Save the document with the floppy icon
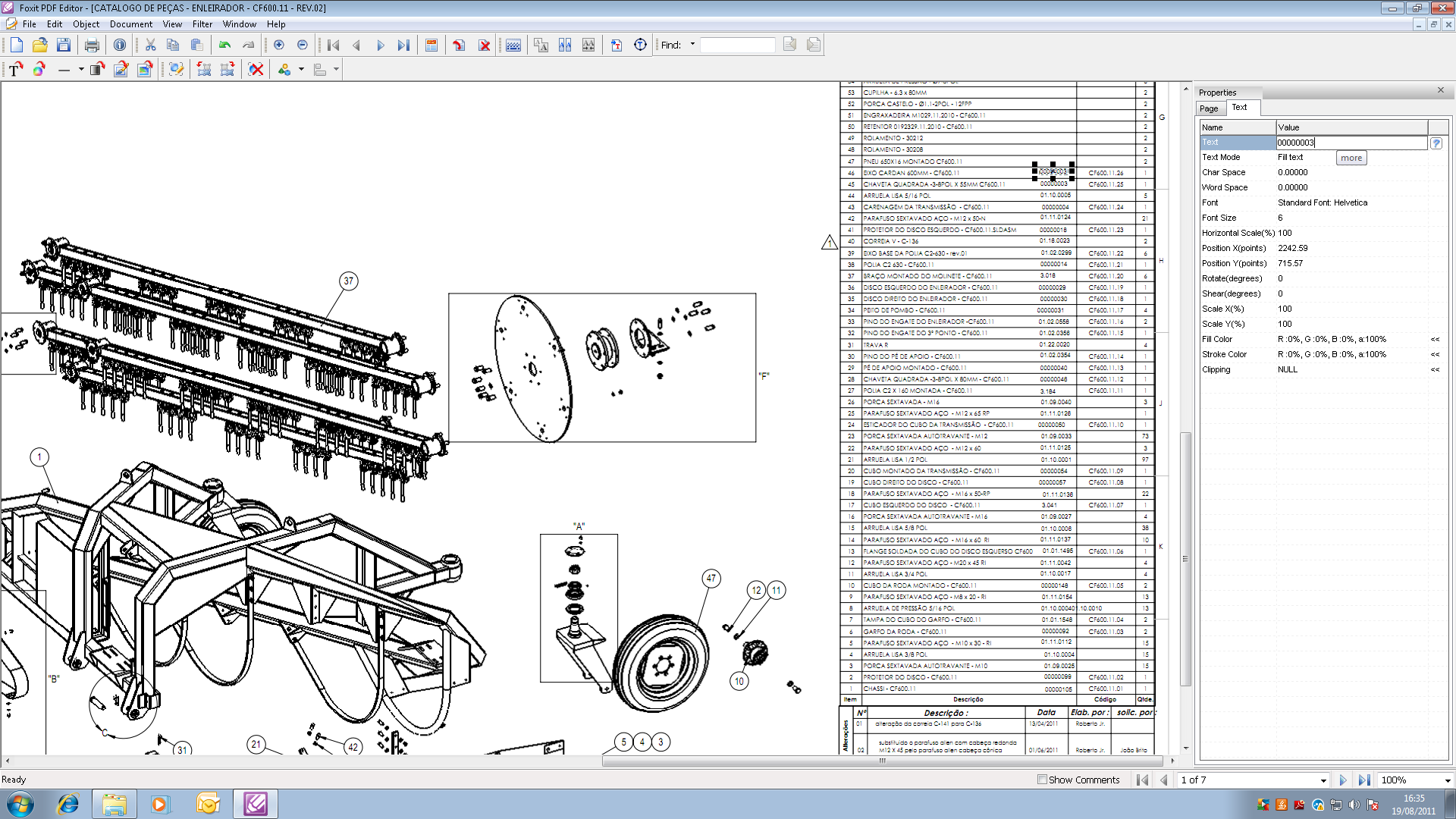1456x819 pixels. click(64, 45)
